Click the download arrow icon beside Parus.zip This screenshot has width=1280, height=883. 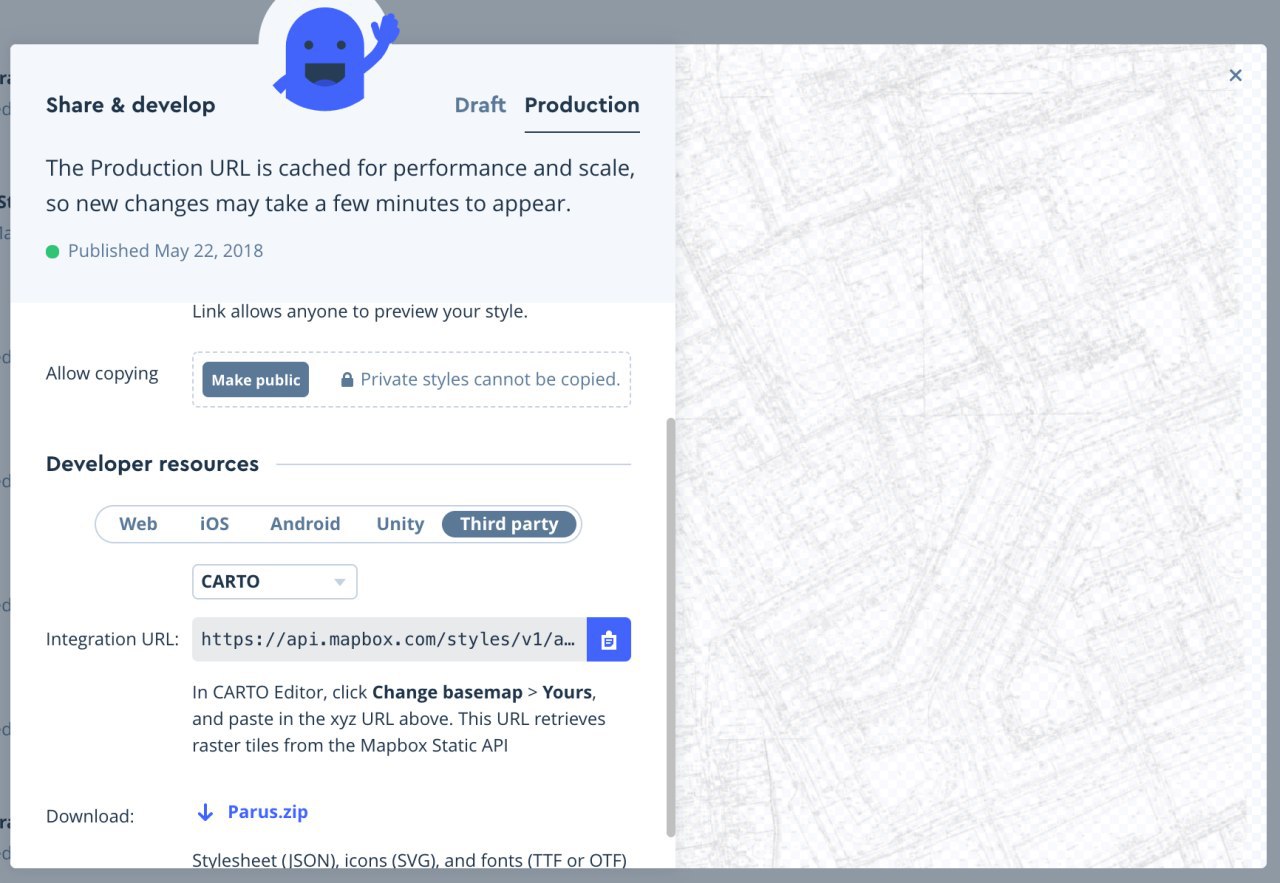tap(205, 812)
